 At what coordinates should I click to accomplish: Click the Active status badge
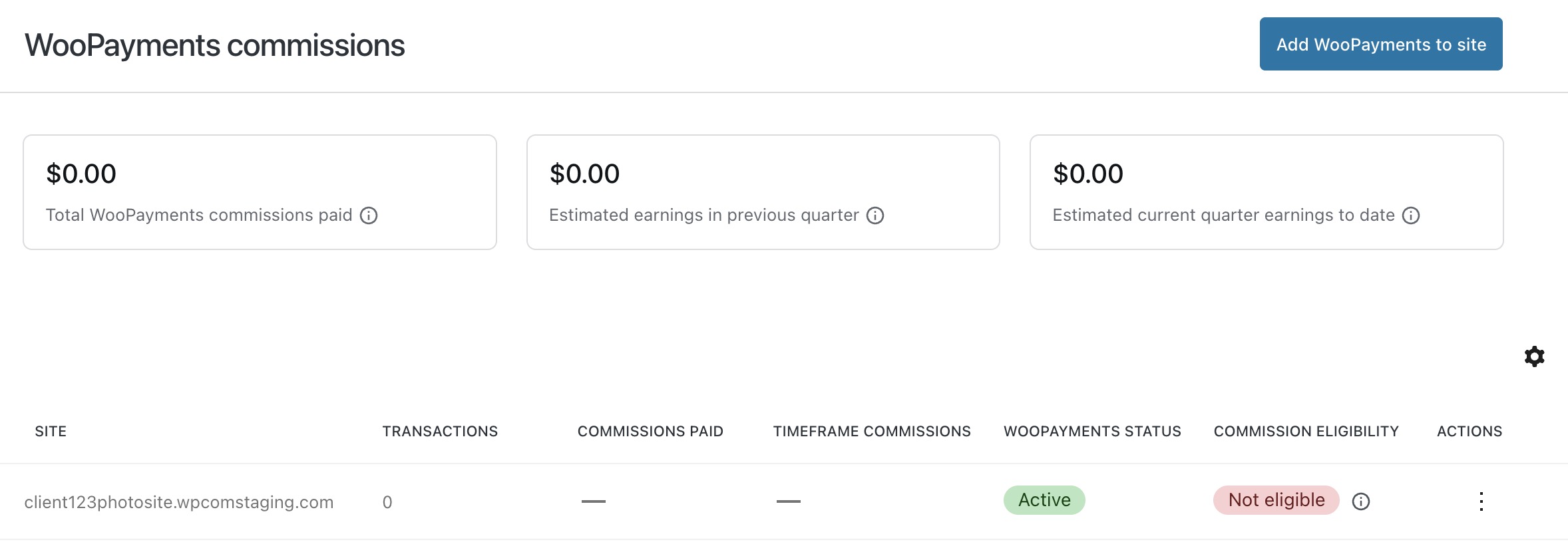[x=1044, y=500]
